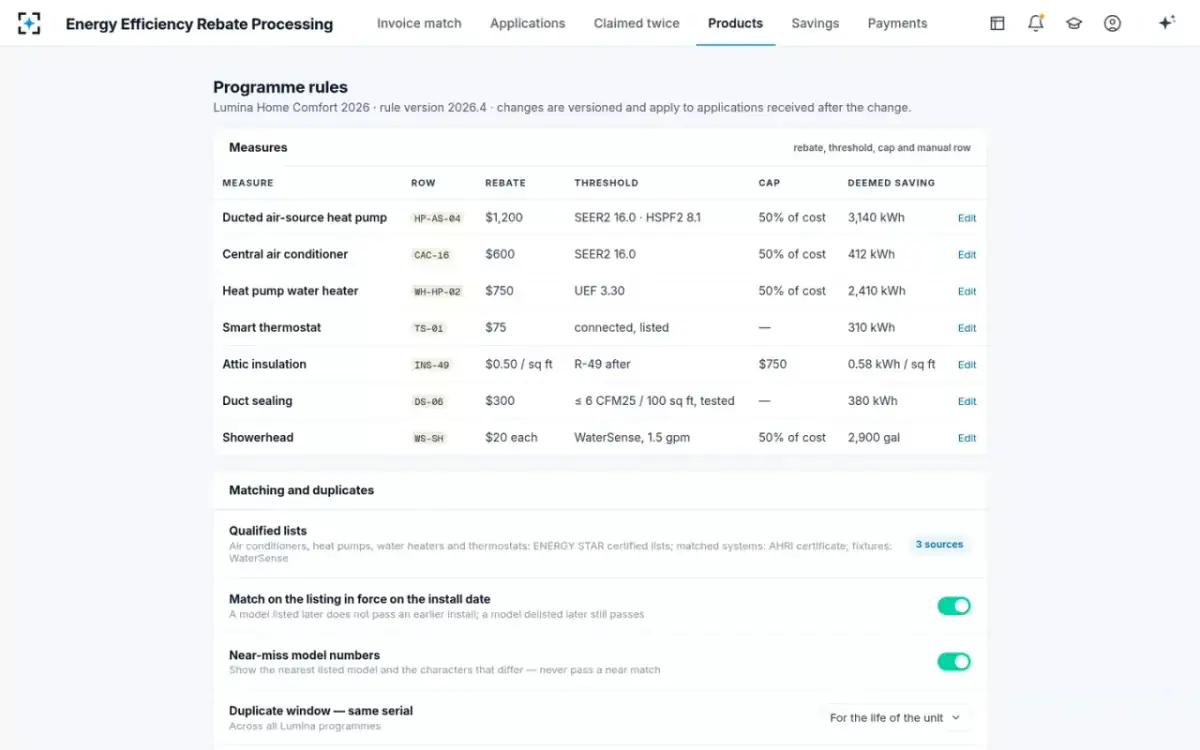Click the 0.58 kWh / sq ft saving

(x=892, y=364)
